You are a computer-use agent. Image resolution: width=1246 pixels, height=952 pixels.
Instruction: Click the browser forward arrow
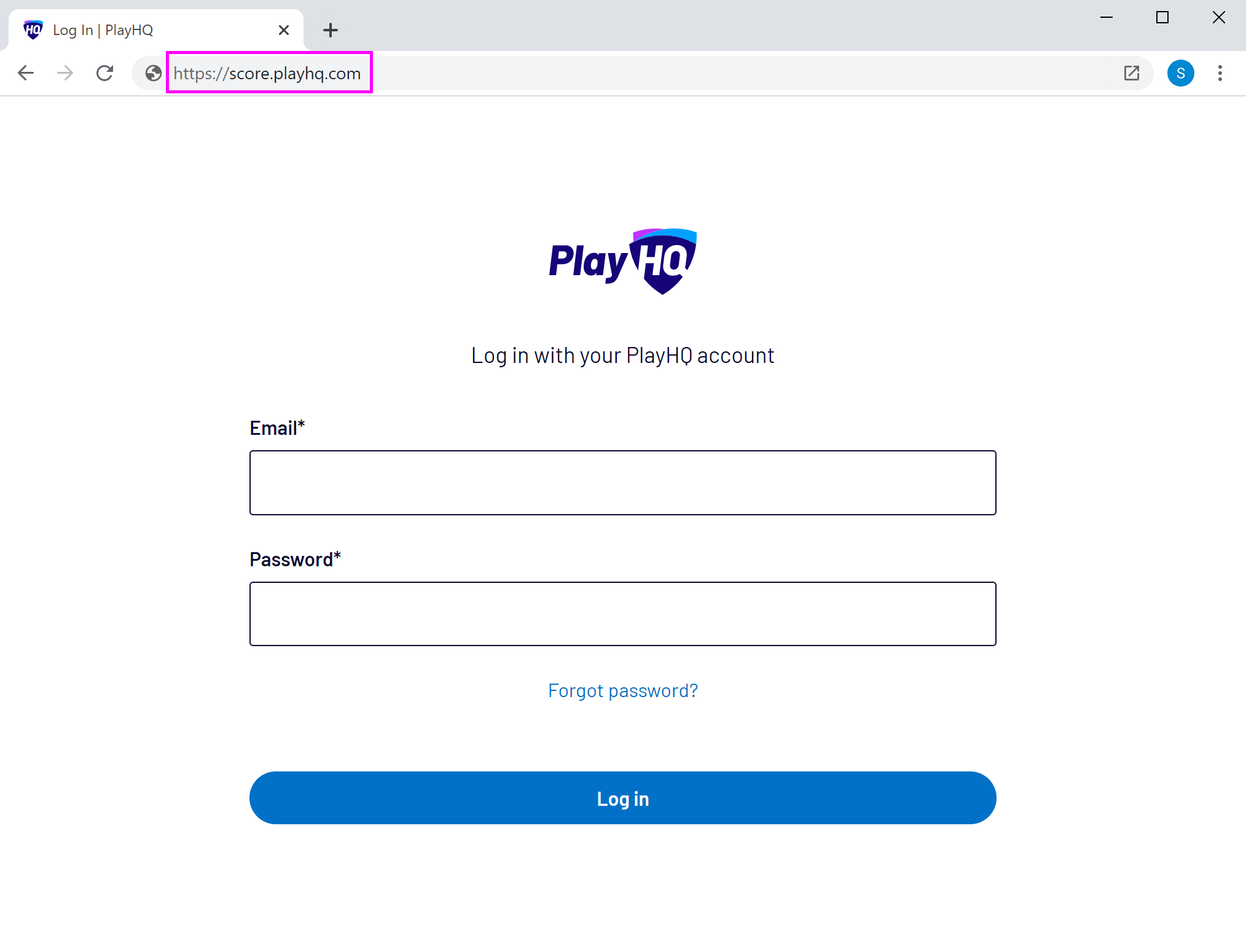[65, 73]
